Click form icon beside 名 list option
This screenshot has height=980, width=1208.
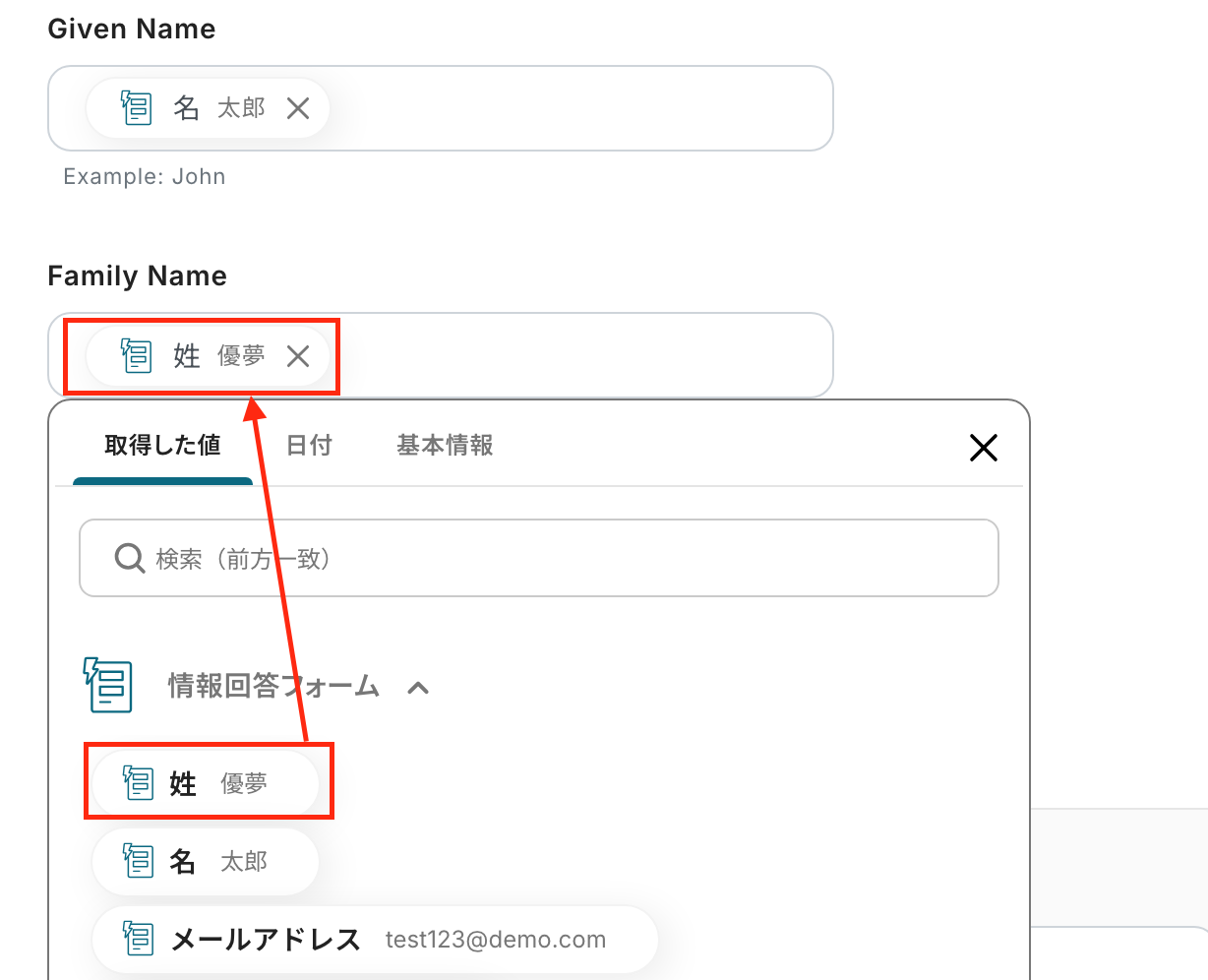pyautogui.click(x=139, y=862)
